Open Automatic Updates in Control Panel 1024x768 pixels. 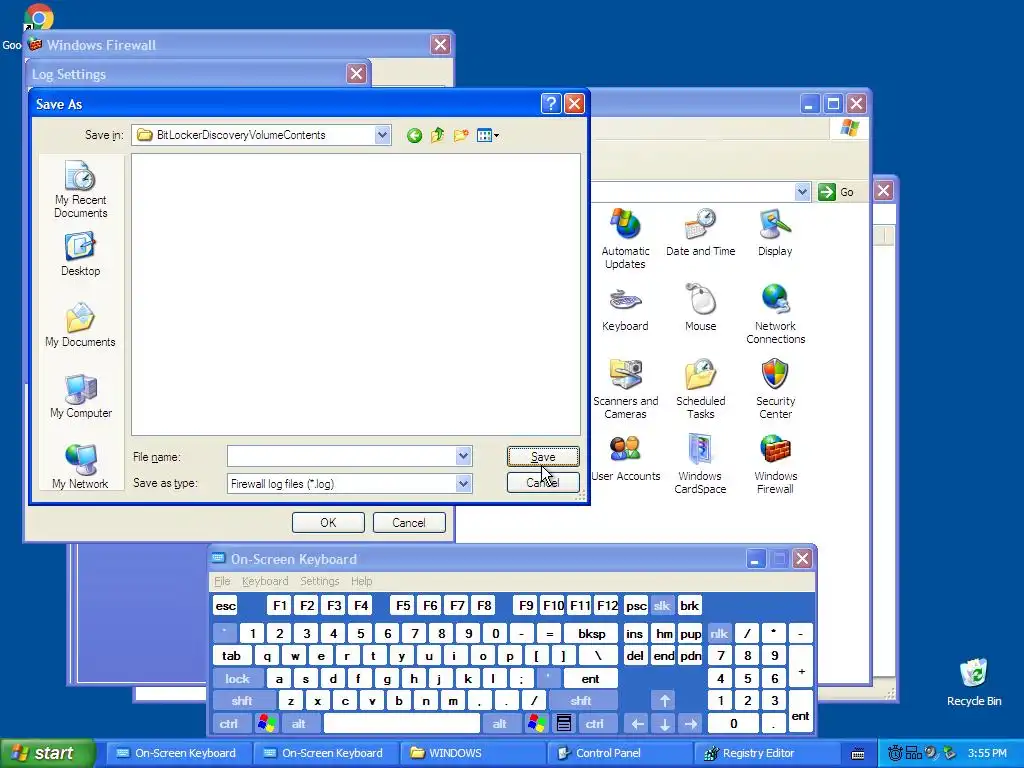point(625,239)
